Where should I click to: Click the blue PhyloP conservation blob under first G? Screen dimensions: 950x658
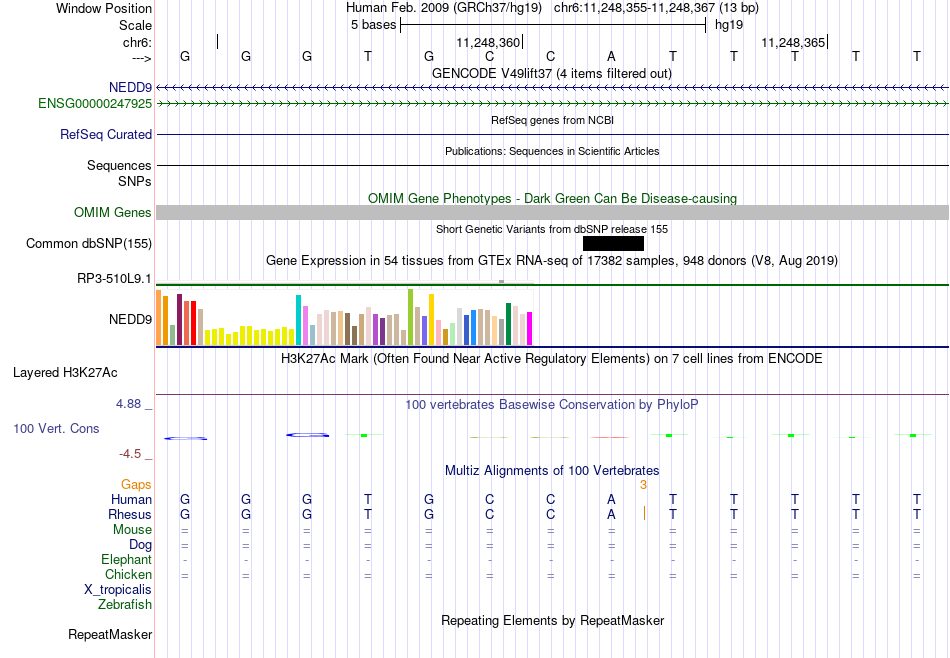click(x=185, y=438)
